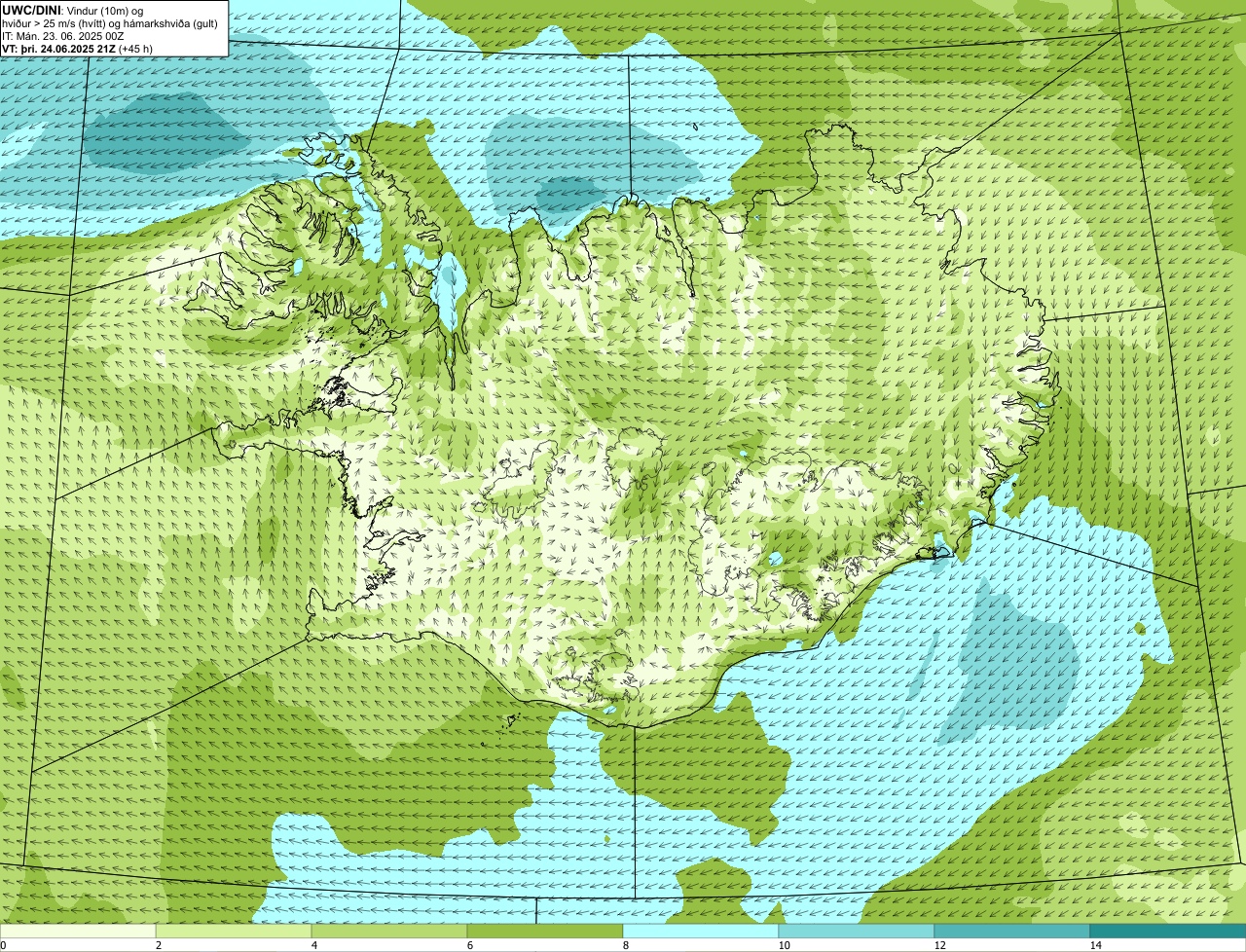Screen dimensions: 1246x952
Task: Click the '2' label on the color scale
Action: pyautogui.click(x=158, y=945)
